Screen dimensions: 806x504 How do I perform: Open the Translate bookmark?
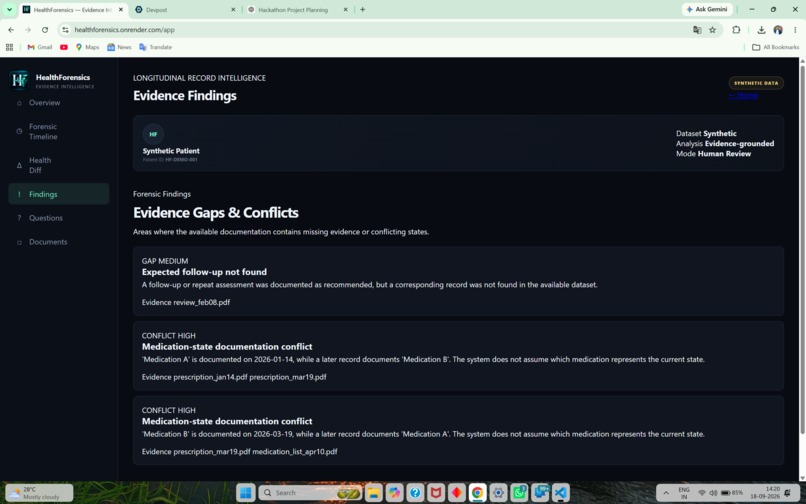pyautogui.click(x=155, y=47)
